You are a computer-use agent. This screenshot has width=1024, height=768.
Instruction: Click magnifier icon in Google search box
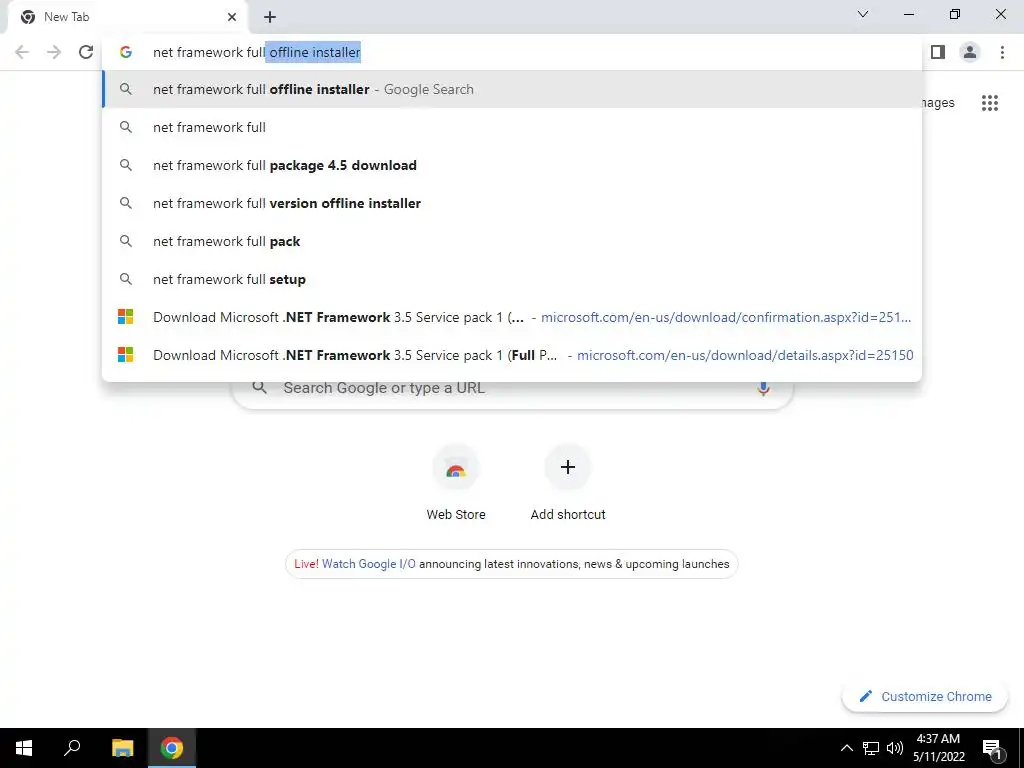pos(260,388)
